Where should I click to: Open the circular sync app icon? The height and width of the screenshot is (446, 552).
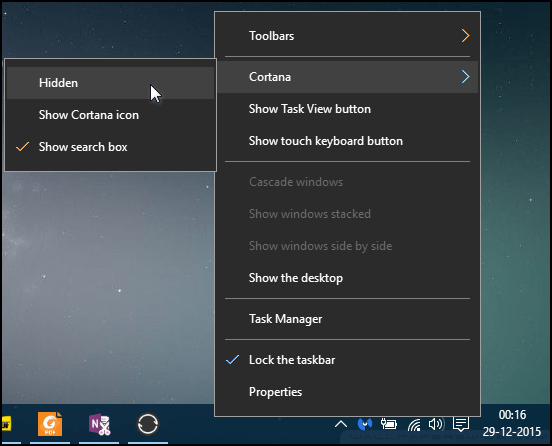point(148,424)
